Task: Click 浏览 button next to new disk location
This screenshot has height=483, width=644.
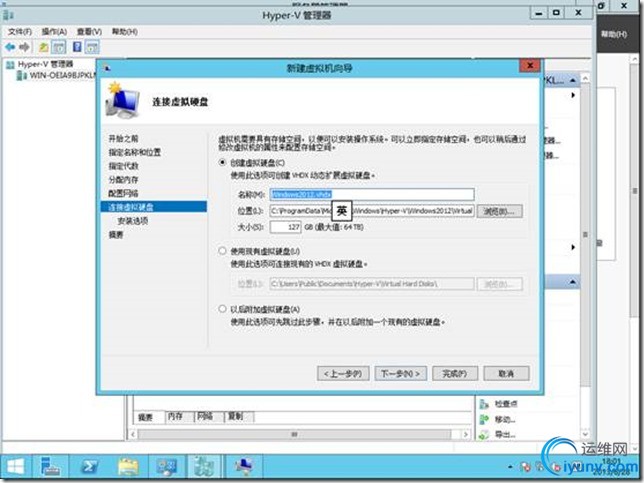Action: pos(499,211)
